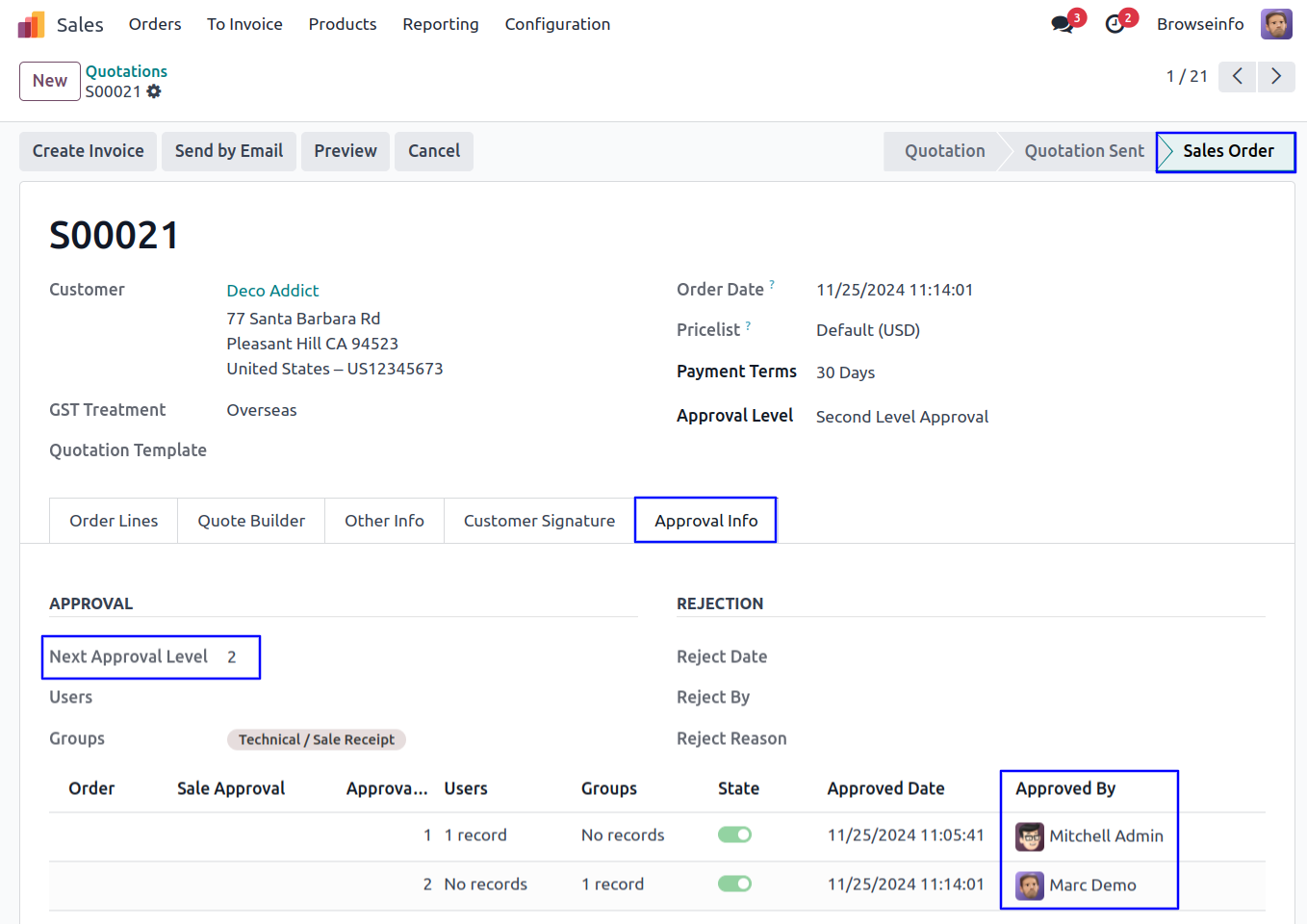Toggle the State switch for approval level 2

[734, 884]
